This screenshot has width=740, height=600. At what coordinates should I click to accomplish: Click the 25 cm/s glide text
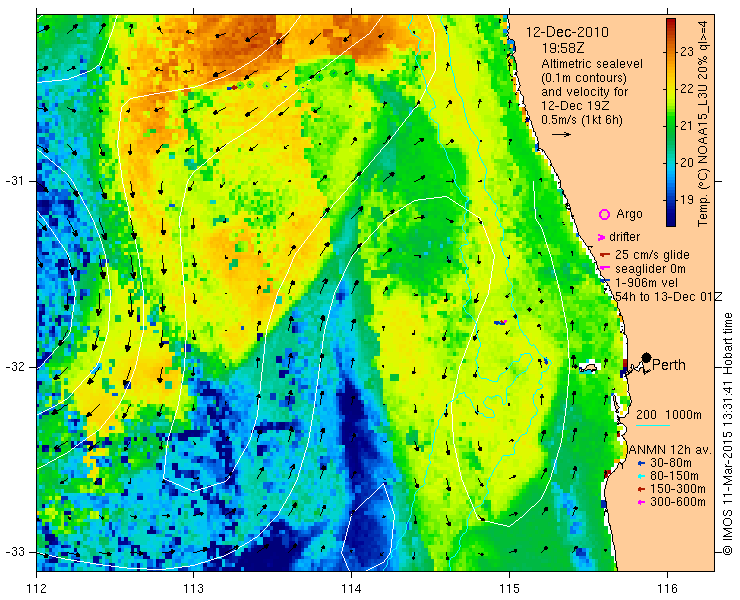click(x=652, y=255)
